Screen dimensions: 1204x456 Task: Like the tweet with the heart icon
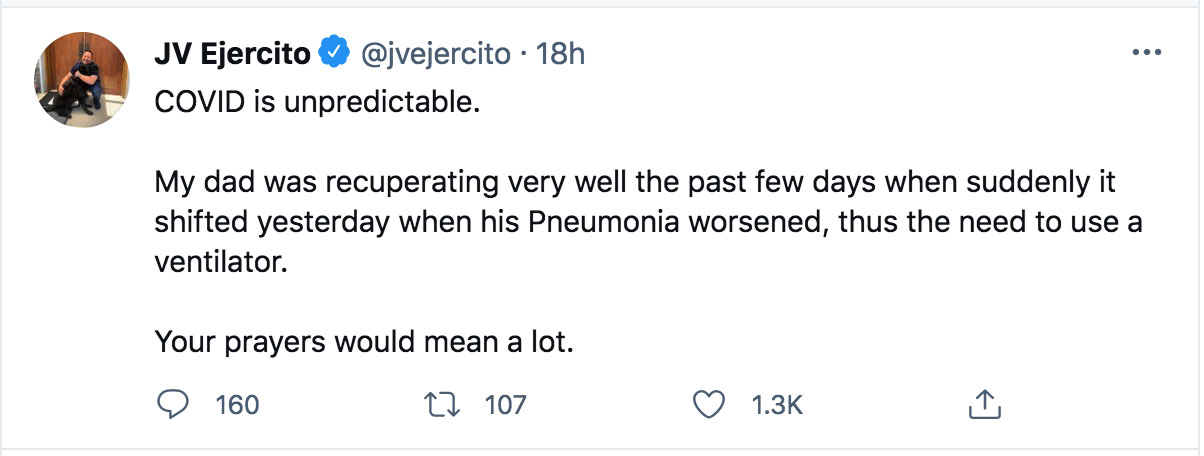(709, 405)
